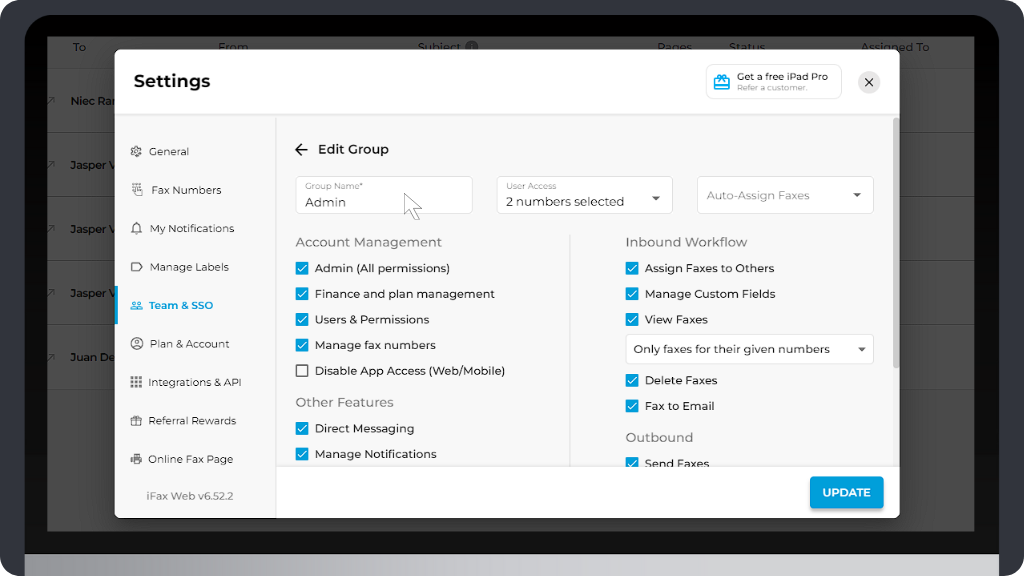This screenshot has height=576, width=1024.
Task: Click the Manage Labels tag icon
Action: [136, 267]
